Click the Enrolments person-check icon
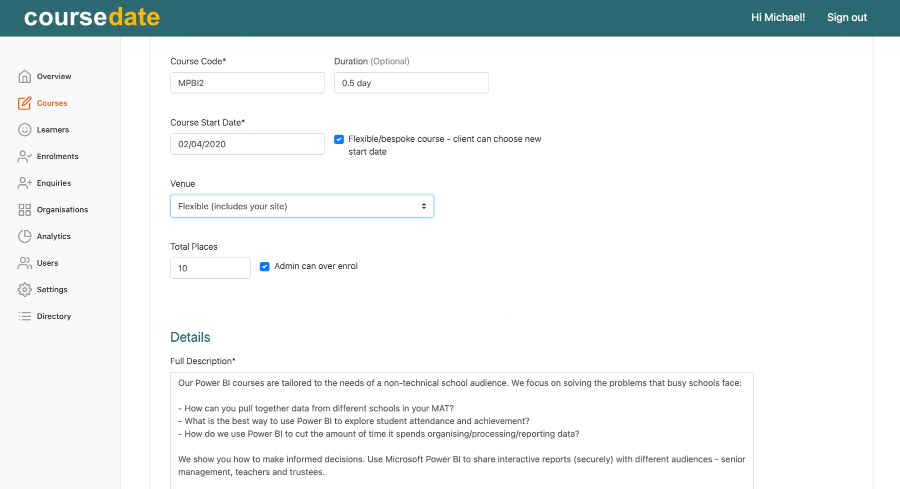The height and width of the screenshot is (489, 900). [24, 157]
